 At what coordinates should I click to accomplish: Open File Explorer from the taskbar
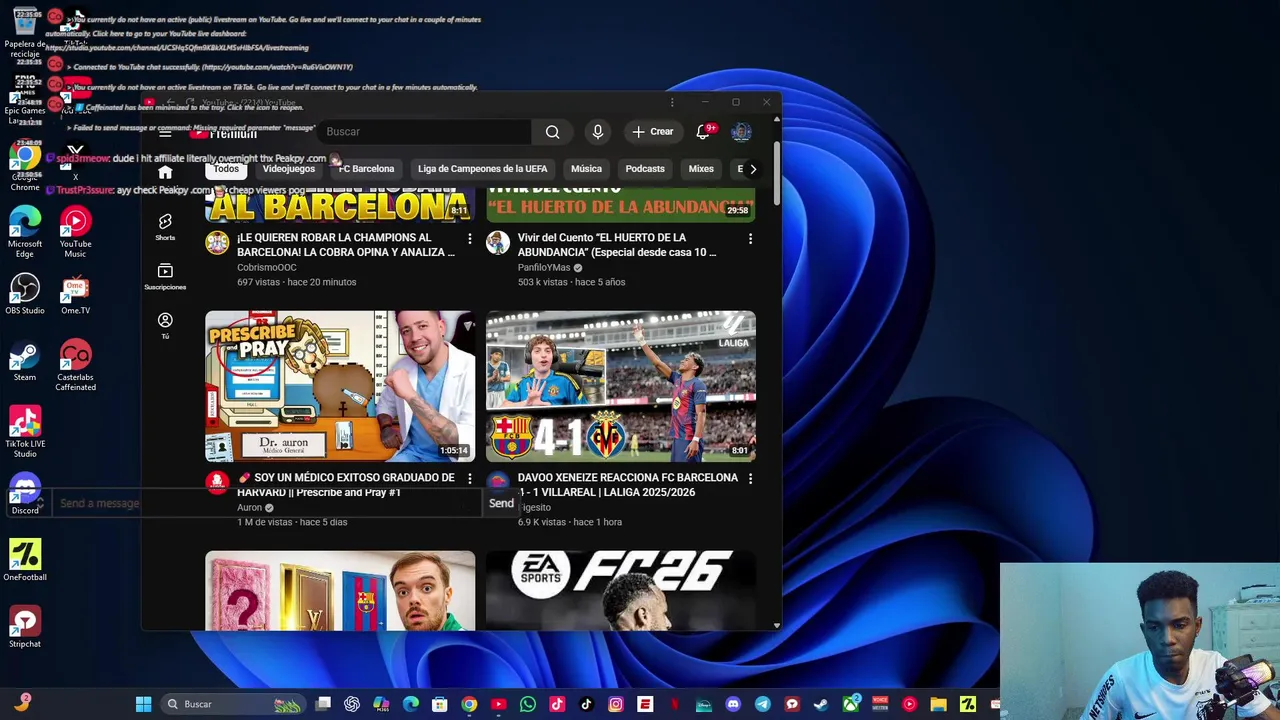point(938,704)
